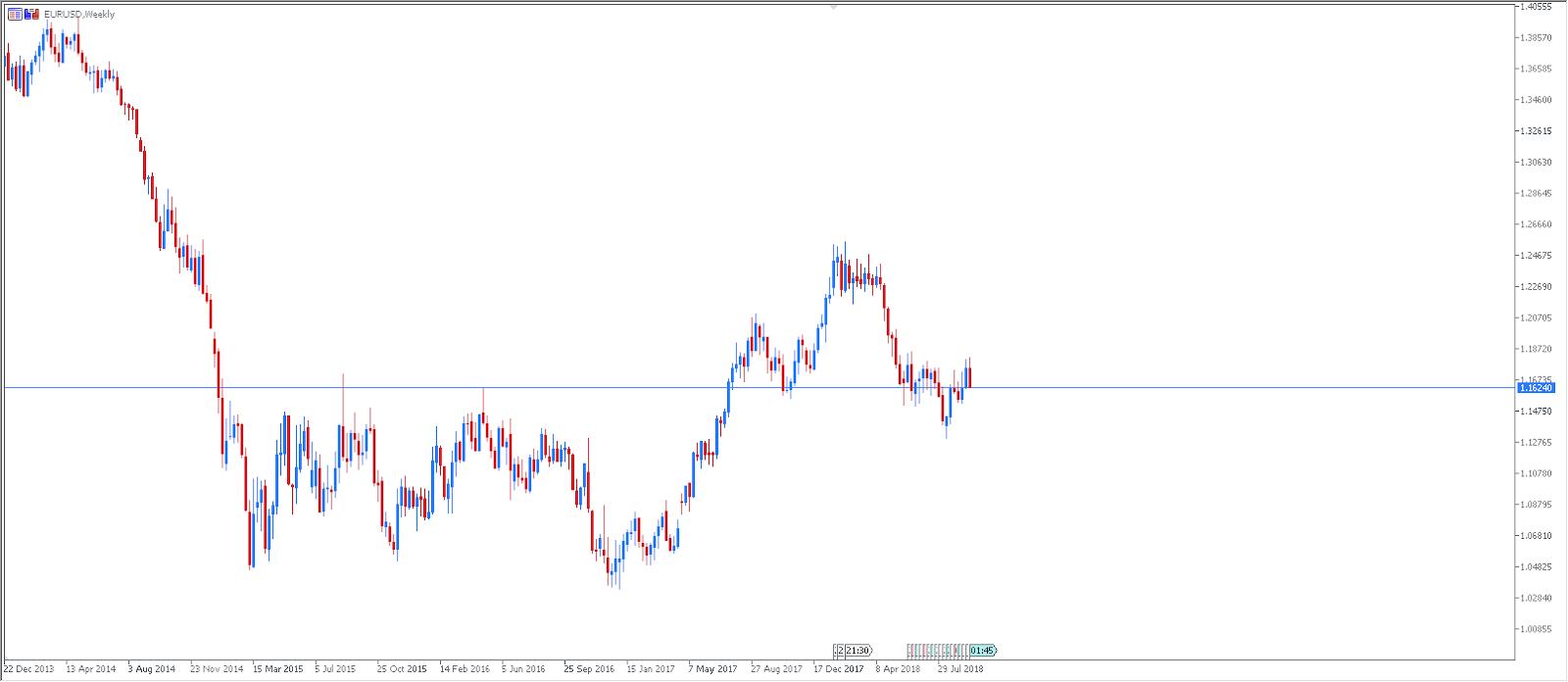This screenshot has height=682, width=1568.
Task: Click the 01:45 economic event flag
Action: click(983, 651)
